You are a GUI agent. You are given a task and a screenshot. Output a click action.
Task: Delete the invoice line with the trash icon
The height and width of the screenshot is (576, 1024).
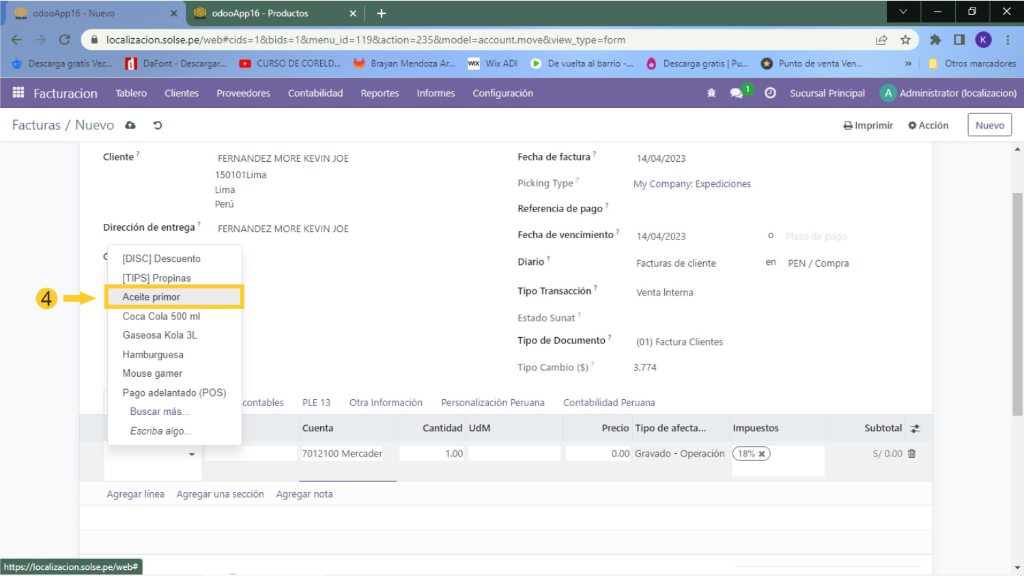[911, 453]
